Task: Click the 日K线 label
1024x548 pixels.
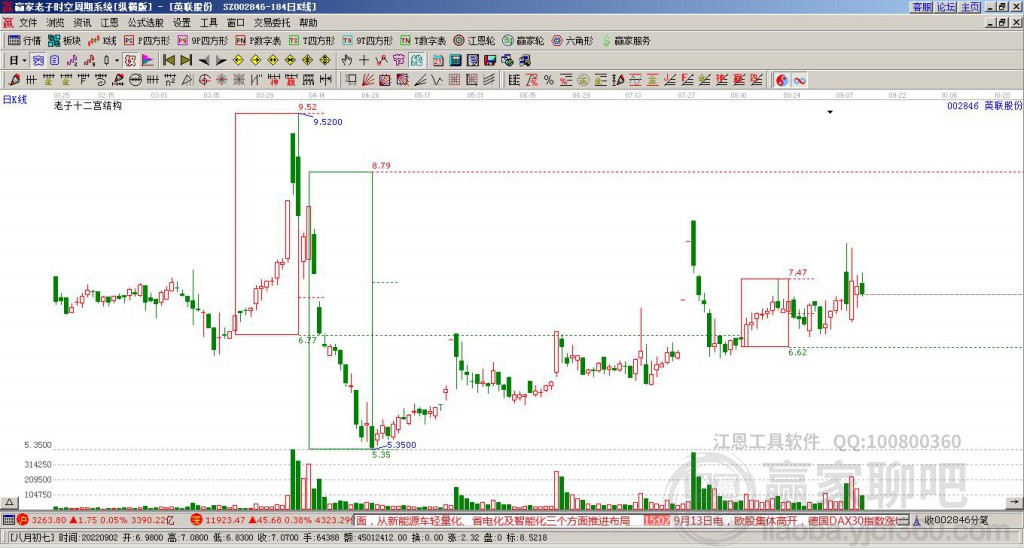Action: [15, 100]
